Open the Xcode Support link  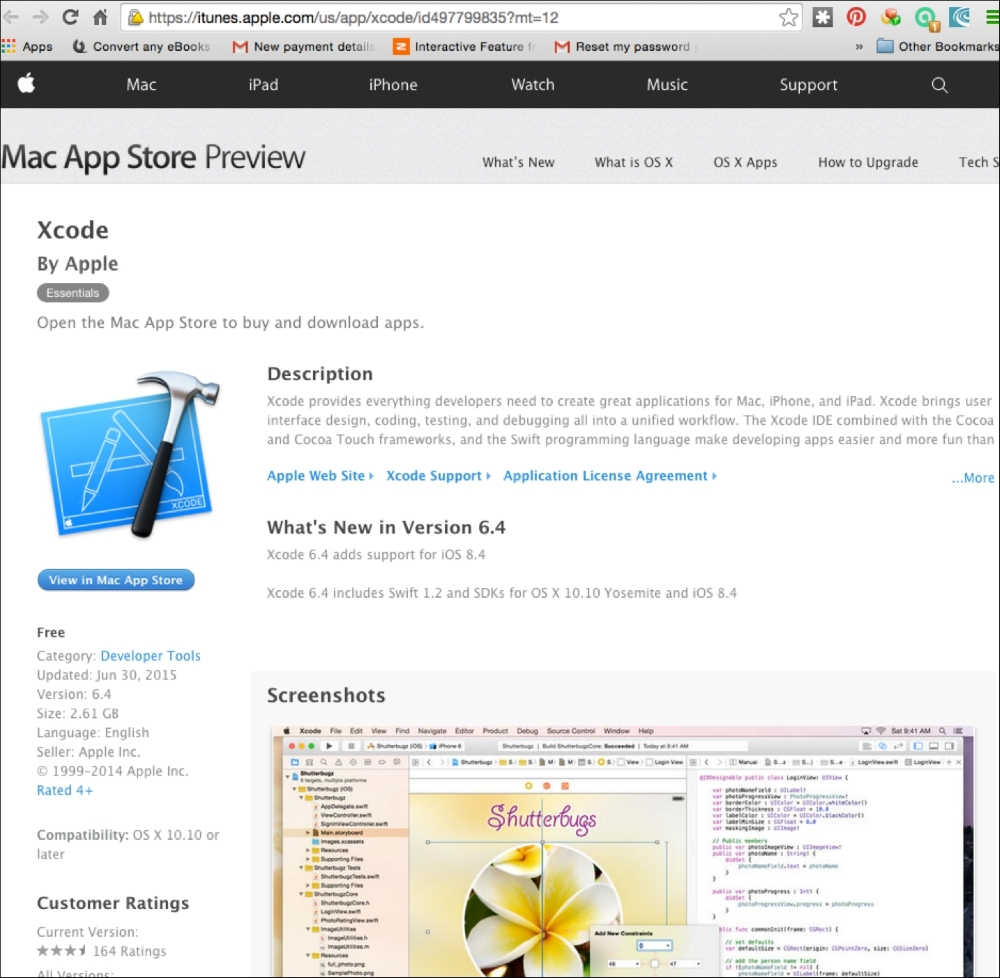tap(438, 476)
